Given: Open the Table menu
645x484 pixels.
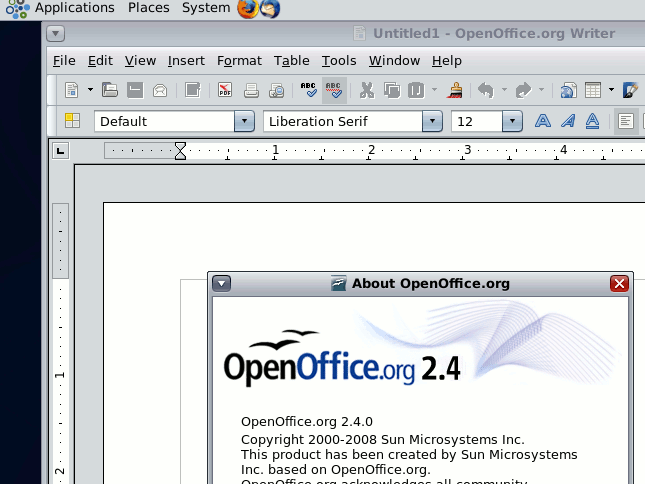Looking at the screenshot, I should 292,61.
